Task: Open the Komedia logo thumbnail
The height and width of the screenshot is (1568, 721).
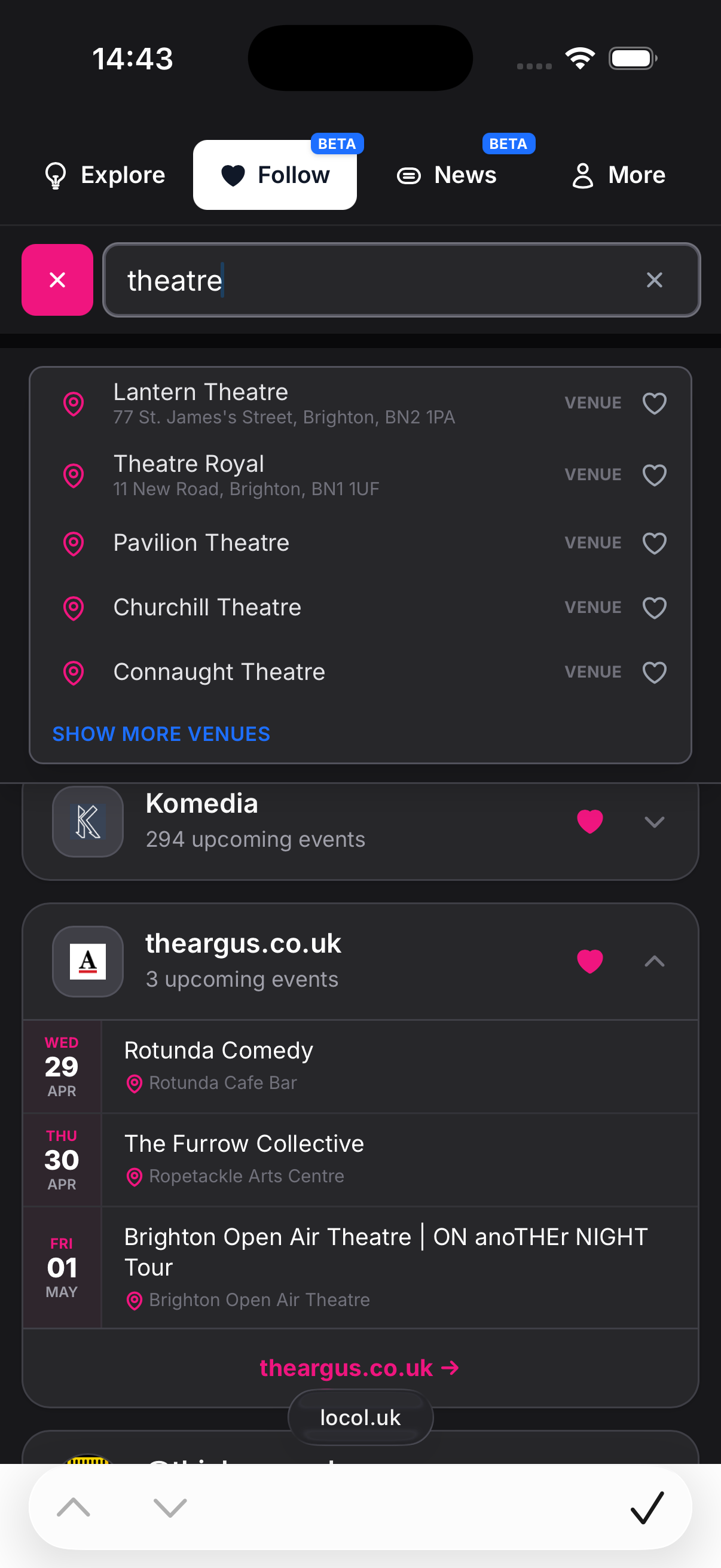Action: [88, 821]
